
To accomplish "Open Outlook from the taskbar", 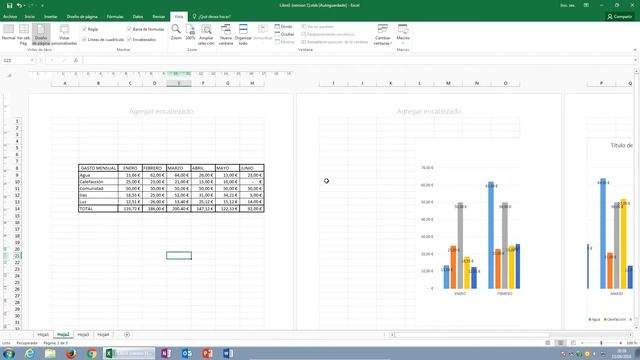I will (187, 353).
